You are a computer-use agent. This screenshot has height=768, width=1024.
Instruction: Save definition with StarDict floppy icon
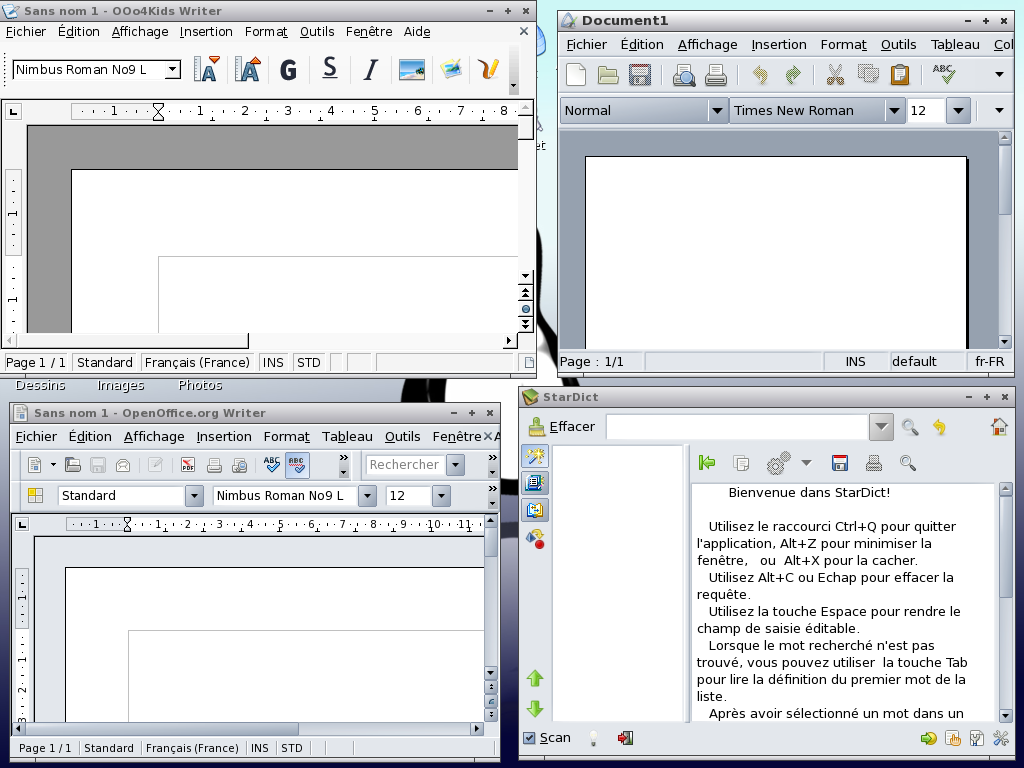point(840,463)
